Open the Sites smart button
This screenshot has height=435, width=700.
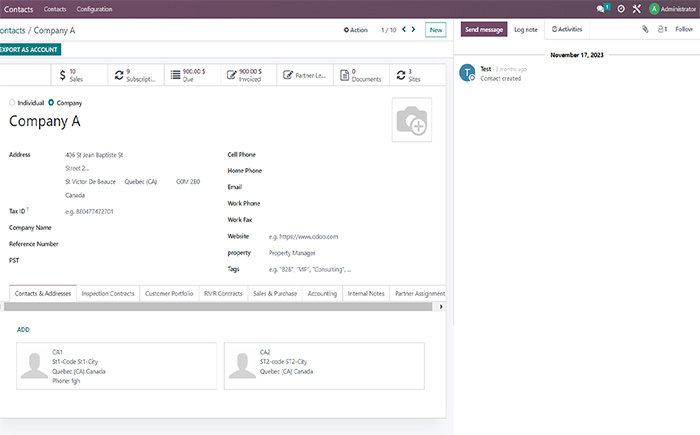418,75
